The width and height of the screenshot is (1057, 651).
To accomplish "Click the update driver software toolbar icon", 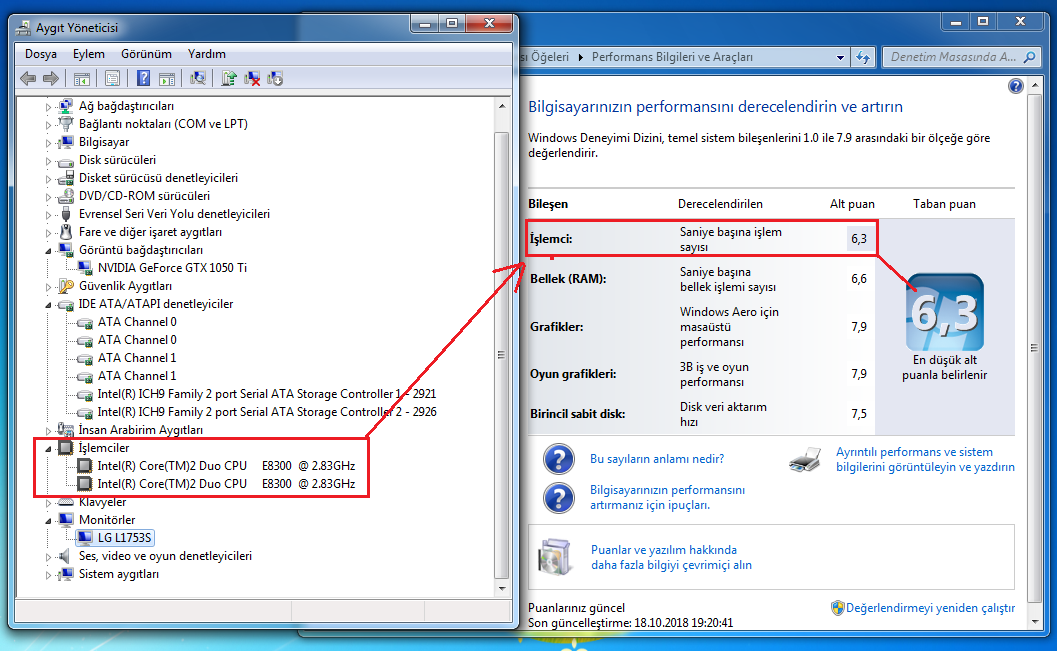I will click(229, 79).
